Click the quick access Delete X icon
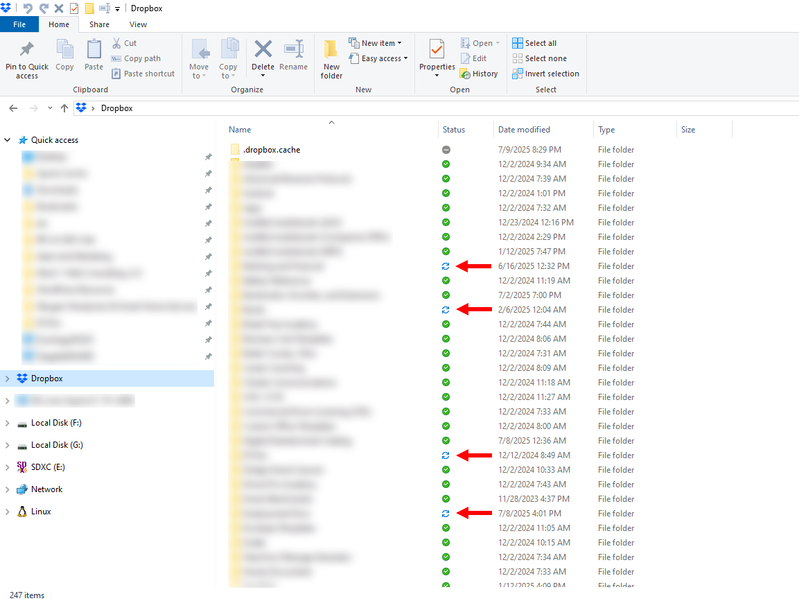 (59, 8)
